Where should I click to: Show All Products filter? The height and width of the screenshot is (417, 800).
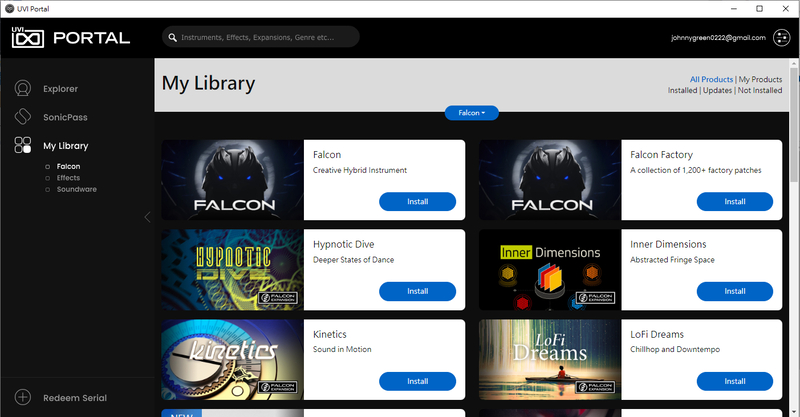coord(711,79)
